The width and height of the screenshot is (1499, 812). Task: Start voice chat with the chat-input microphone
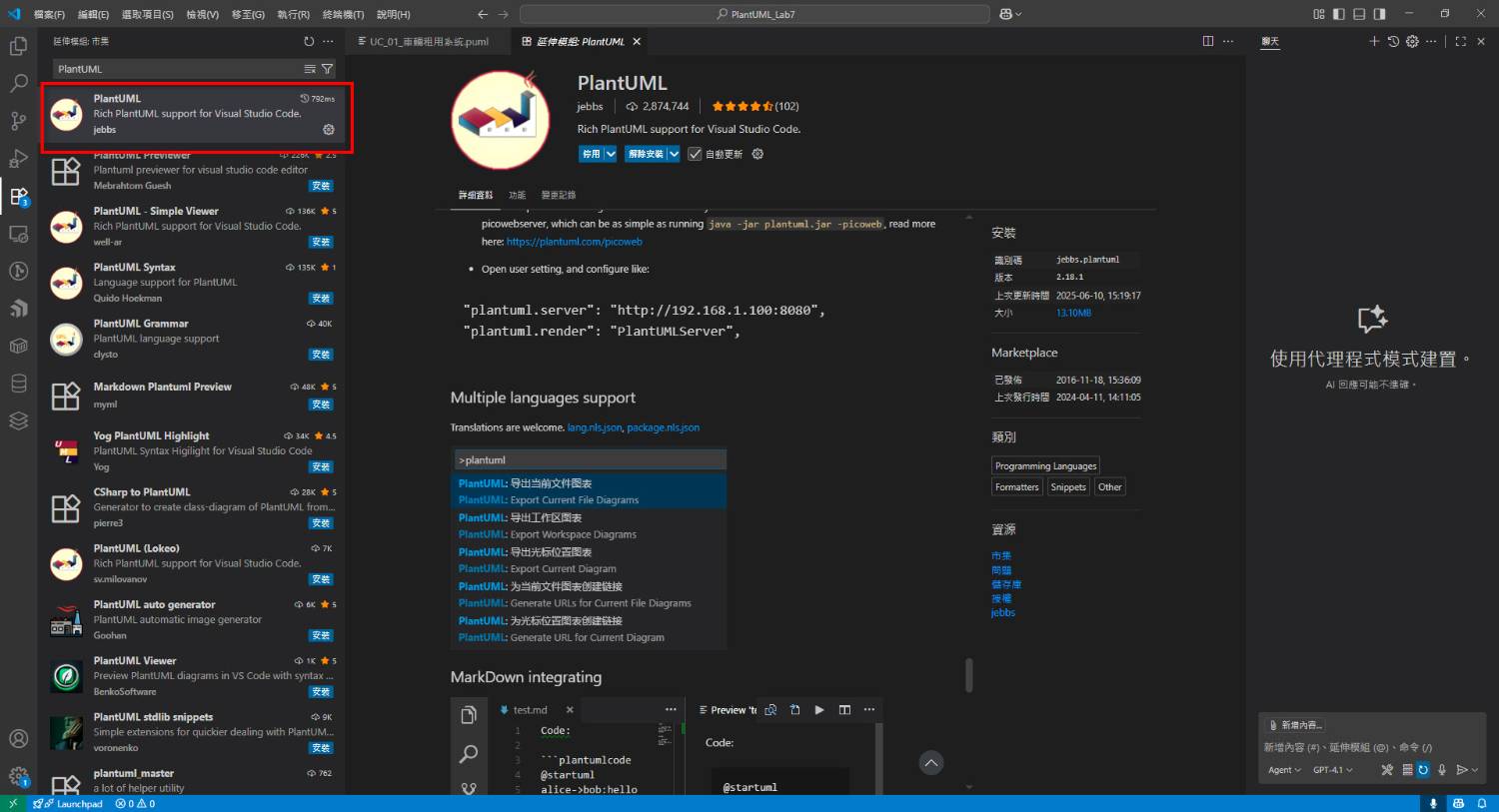(x=1441, y=770)
